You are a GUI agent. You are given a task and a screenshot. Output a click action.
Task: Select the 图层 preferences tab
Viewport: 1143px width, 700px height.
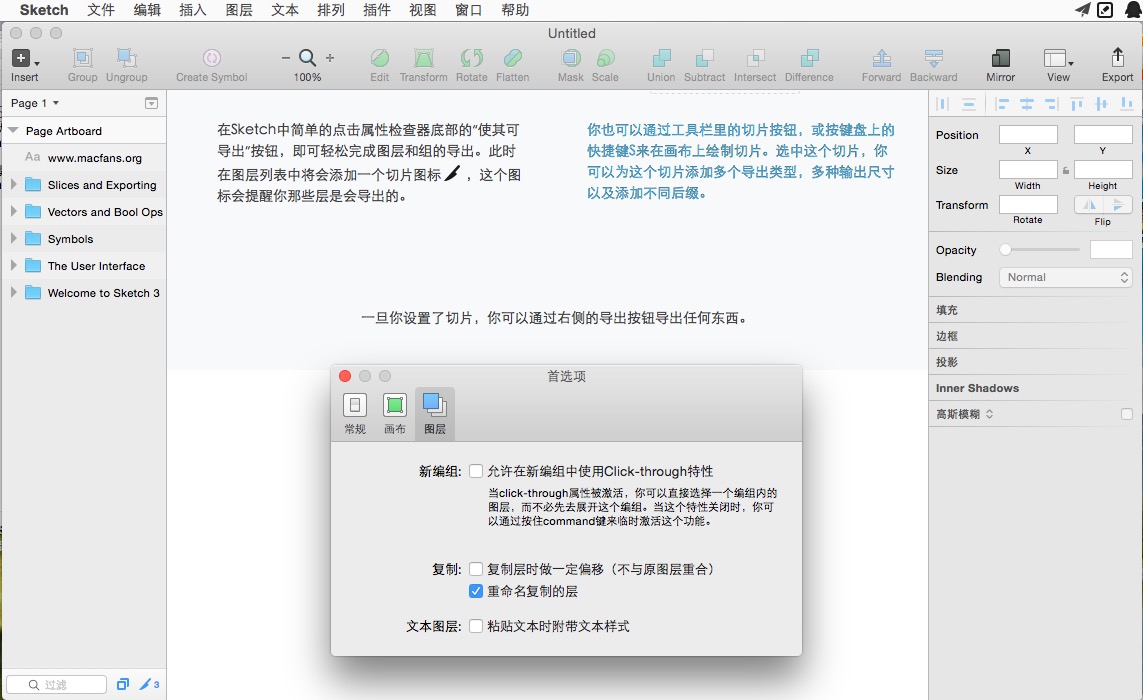pyautogui.click(x=434, y=413)
